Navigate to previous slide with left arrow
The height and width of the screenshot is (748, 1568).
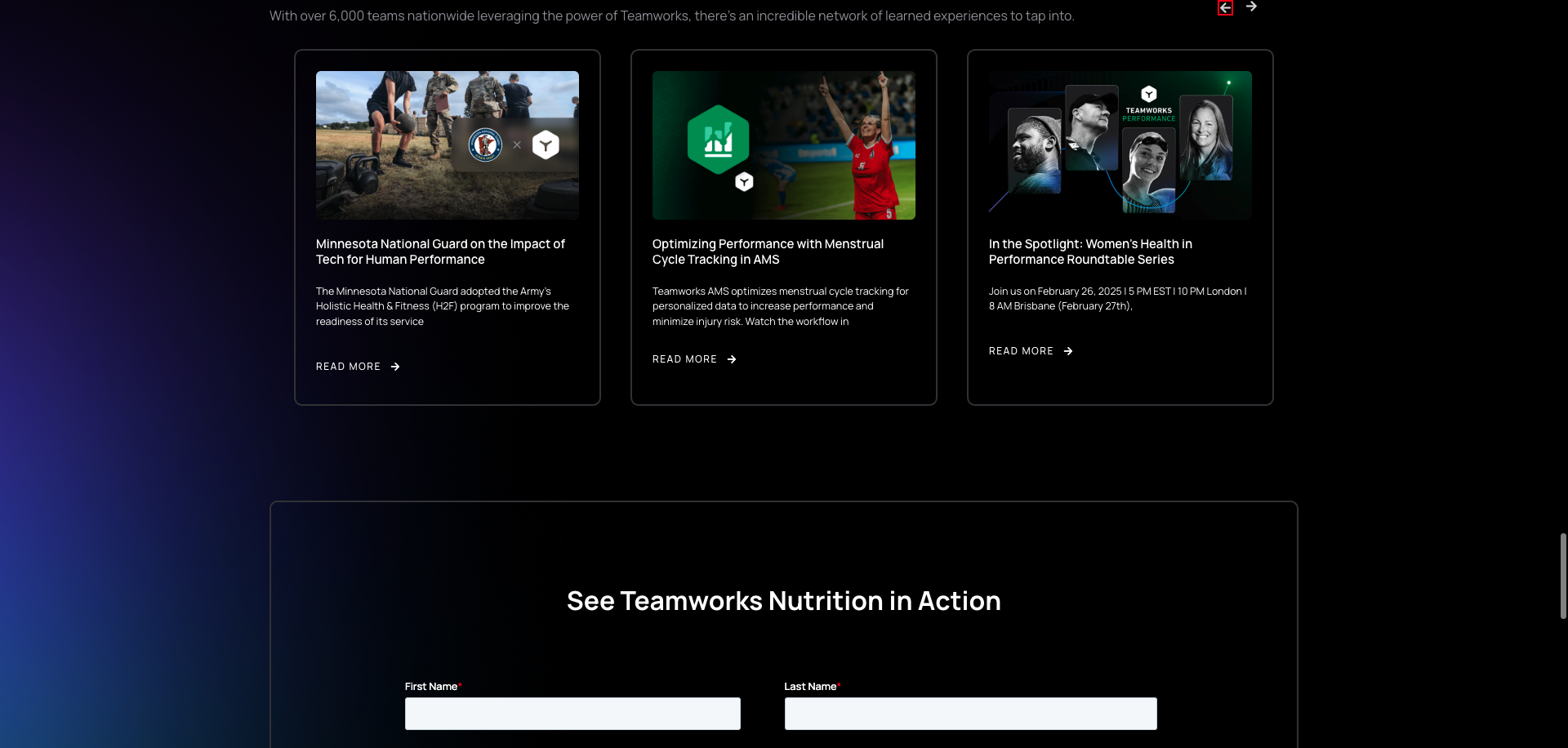[x=1226, y=7]
